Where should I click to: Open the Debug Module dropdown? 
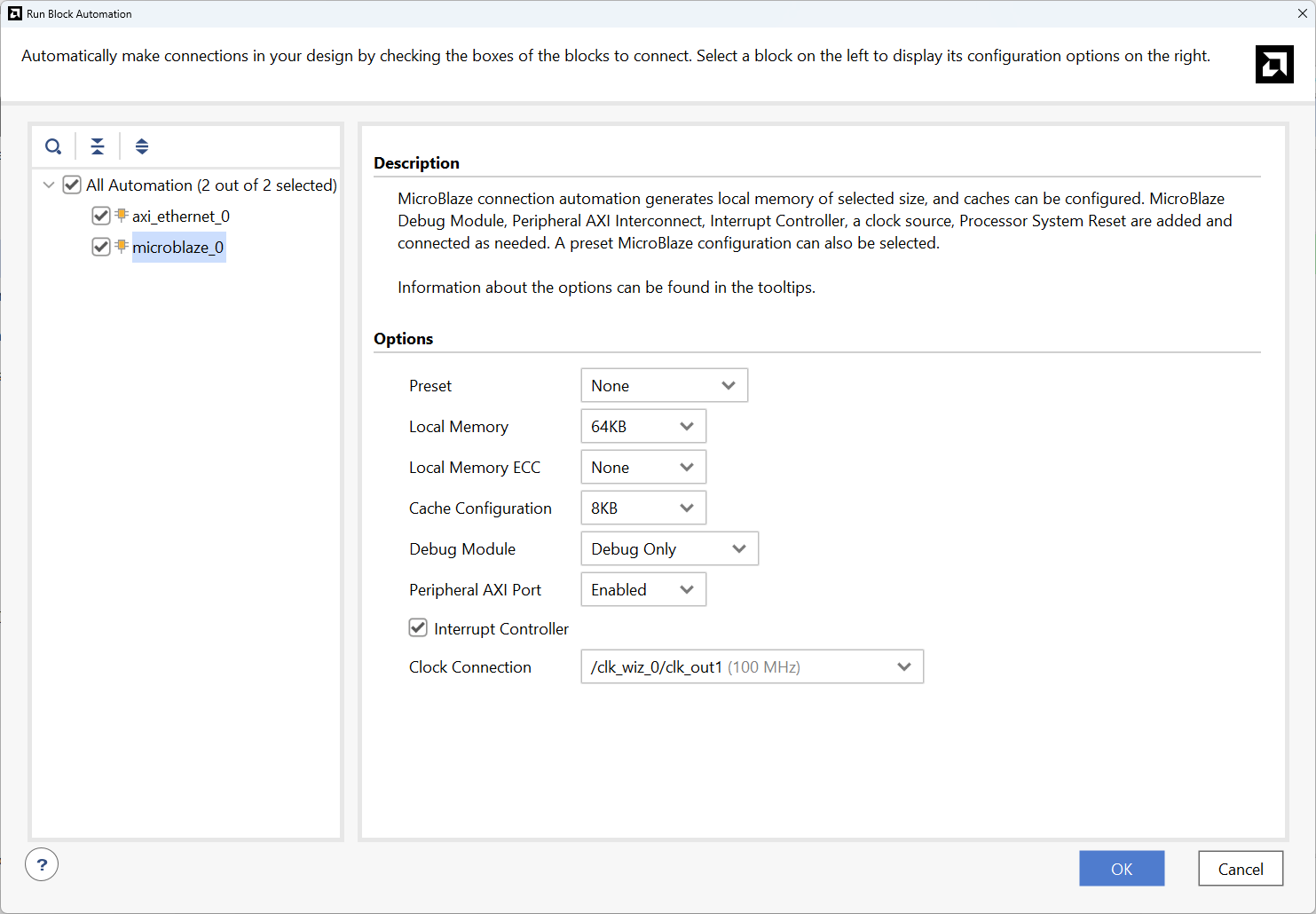click(x=669, y=548)
